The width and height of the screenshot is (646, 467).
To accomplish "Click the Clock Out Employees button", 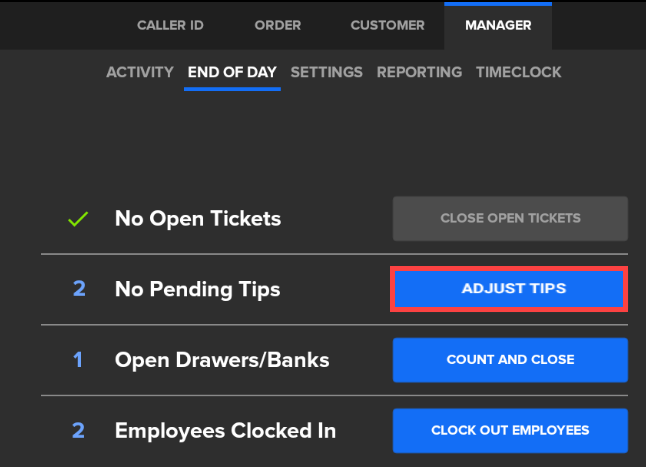I will pos(510,431).
